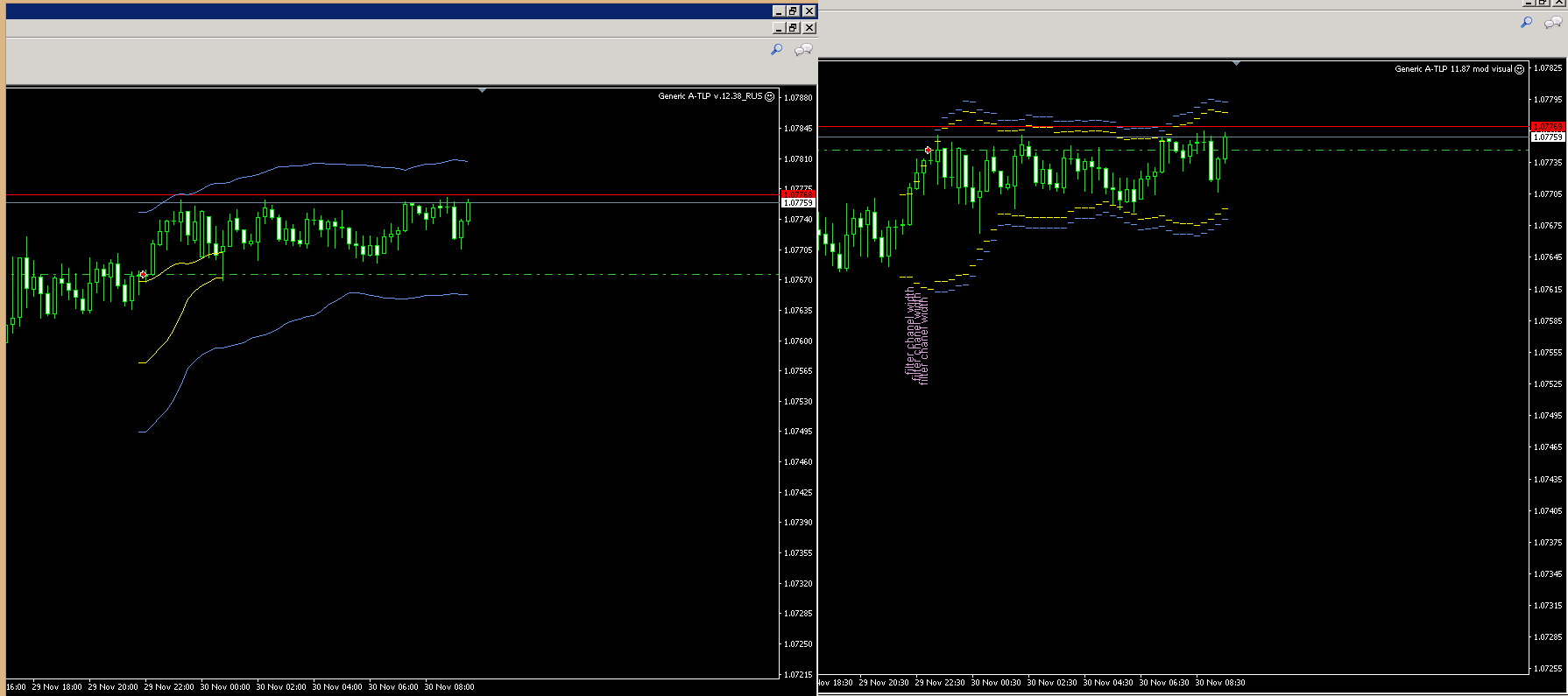Minimize the left window from the blue title bar
The image size is (1568, 696).
779,11
